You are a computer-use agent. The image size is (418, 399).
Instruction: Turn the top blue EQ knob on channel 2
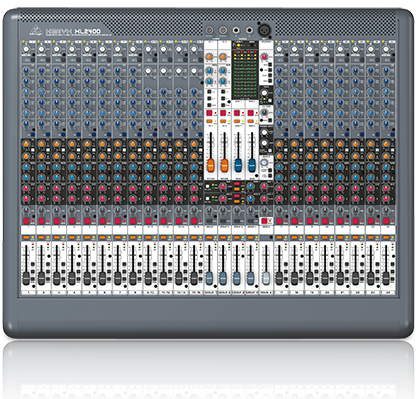click(41, 71)
